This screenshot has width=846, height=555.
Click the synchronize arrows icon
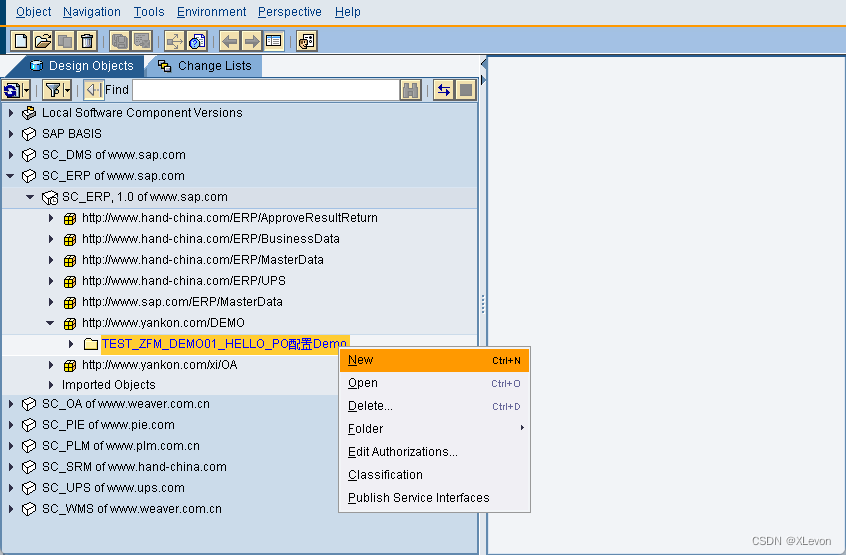click(444, 90)
